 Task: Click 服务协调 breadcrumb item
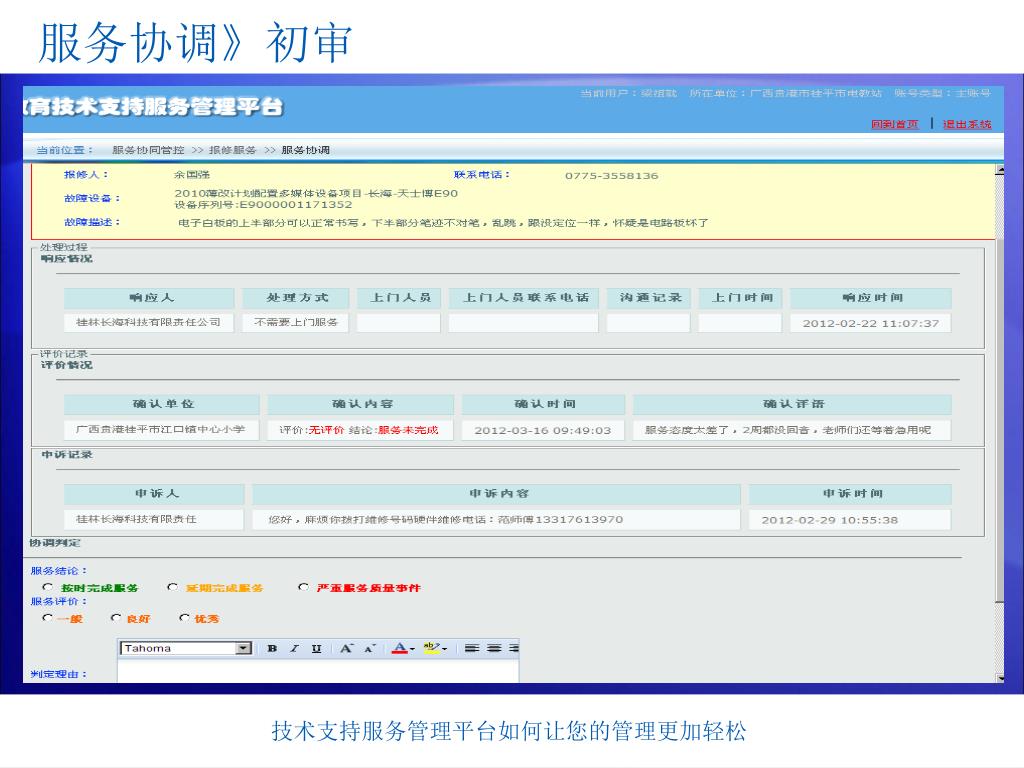(x=306, y=150)
